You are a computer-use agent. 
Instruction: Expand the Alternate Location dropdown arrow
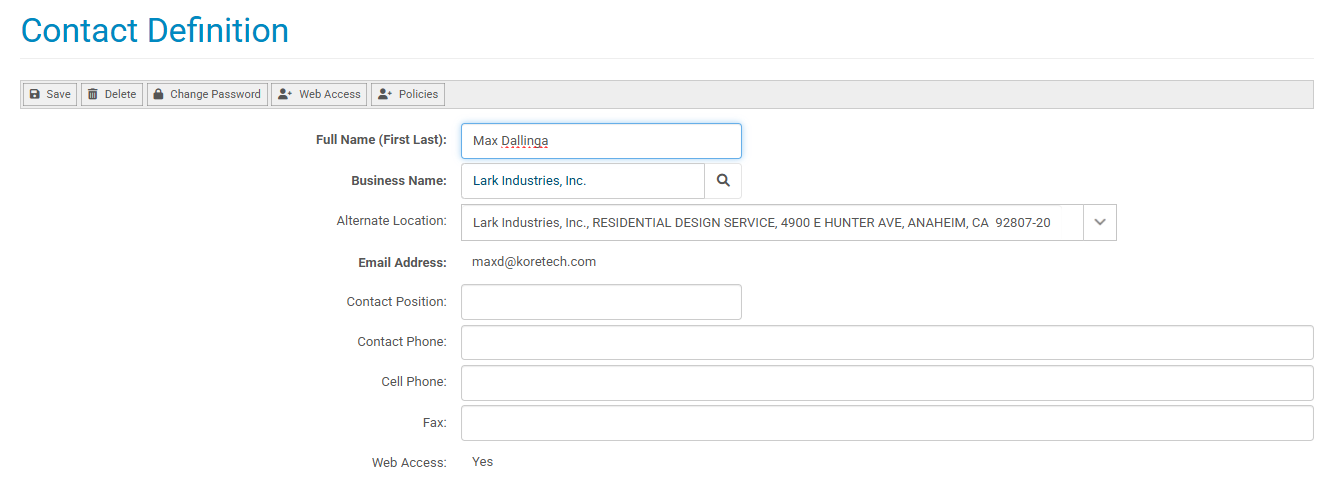(1100, 222)
